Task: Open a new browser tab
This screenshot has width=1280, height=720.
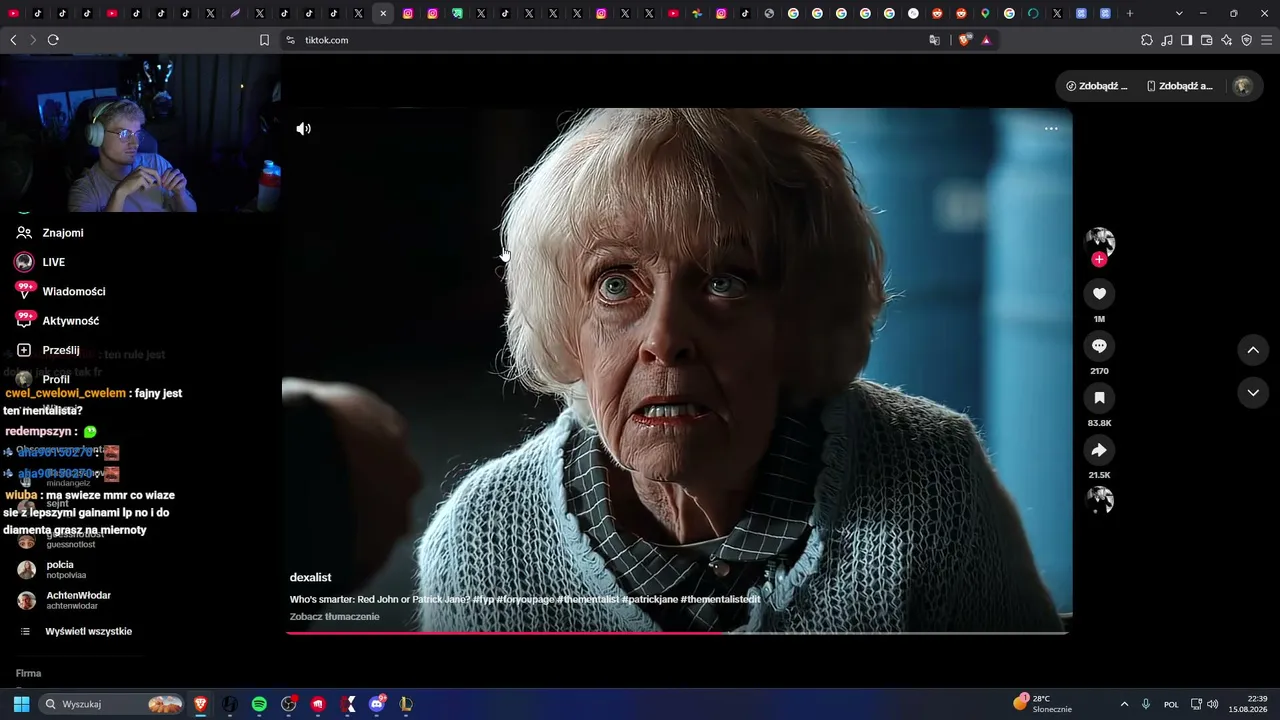Action: (1130, 13)
